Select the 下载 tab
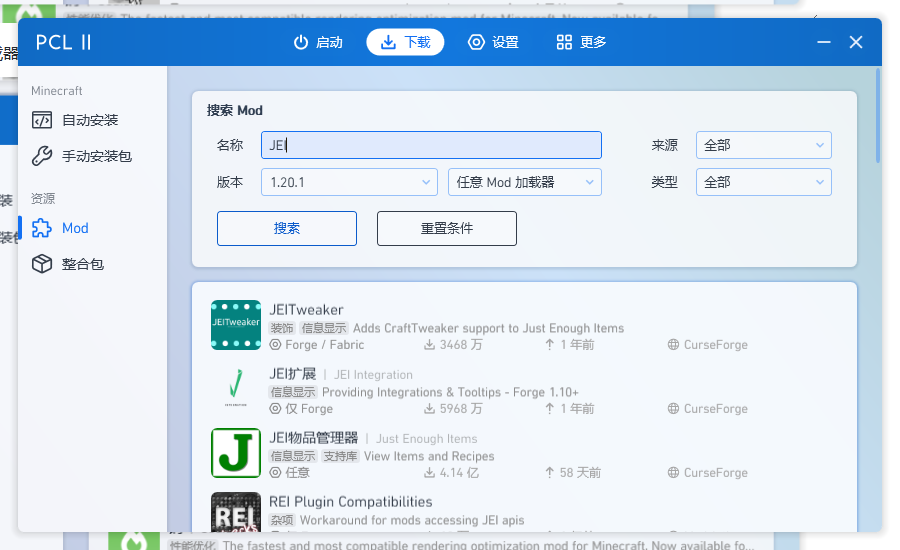The image size is (900, 550). click(405, 42)
